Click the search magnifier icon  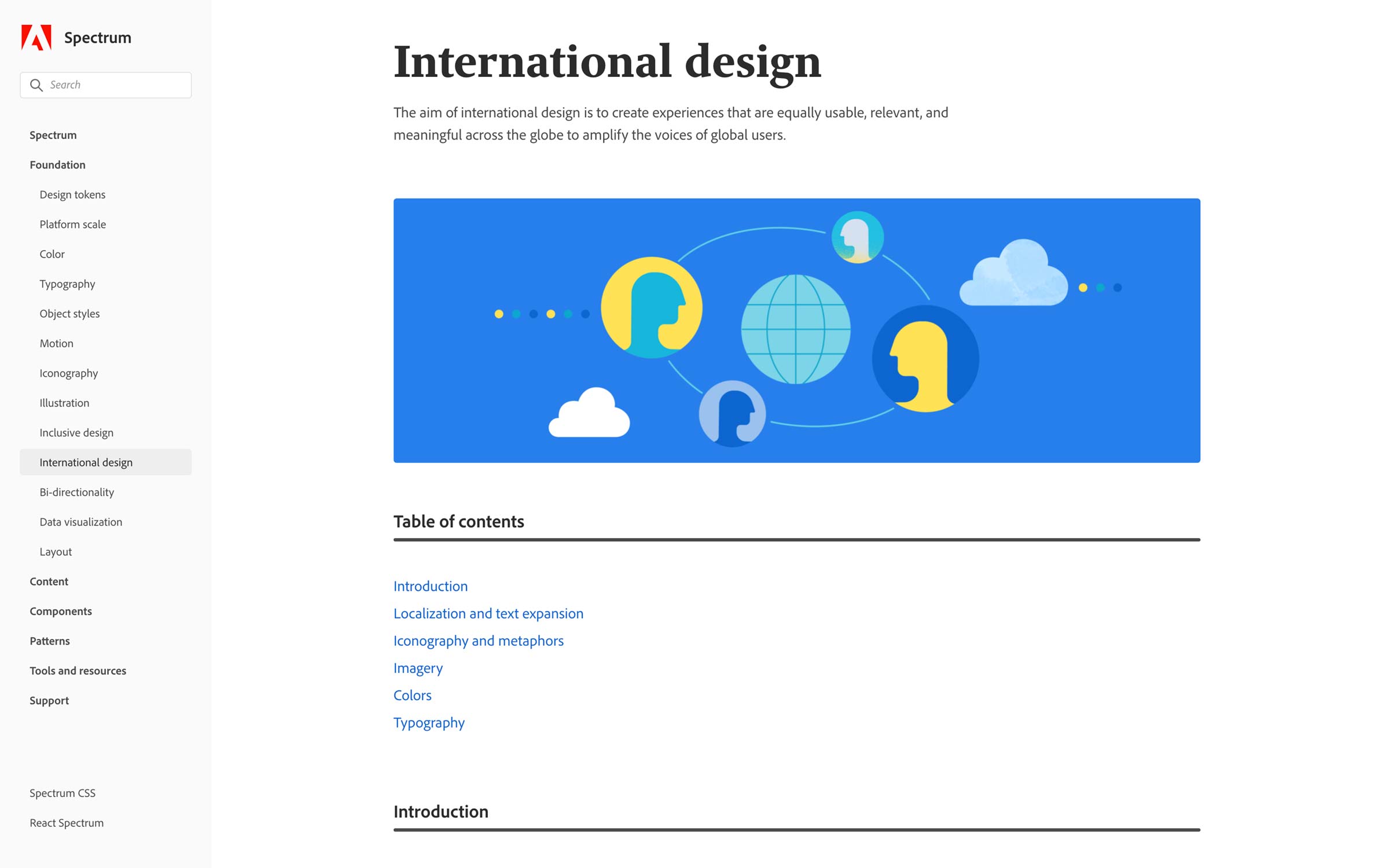(36, 85)
